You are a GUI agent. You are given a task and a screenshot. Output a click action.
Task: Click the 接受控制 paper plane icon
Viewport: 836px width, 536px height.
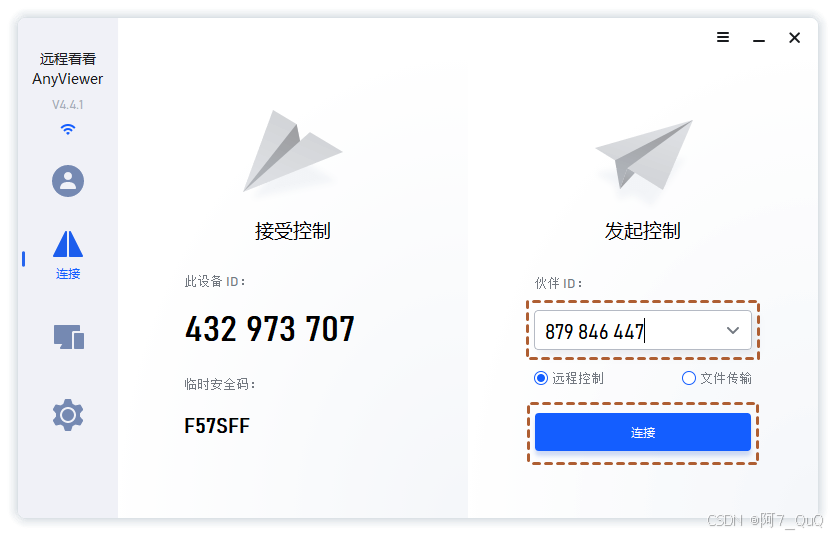[x=292, y=151]
